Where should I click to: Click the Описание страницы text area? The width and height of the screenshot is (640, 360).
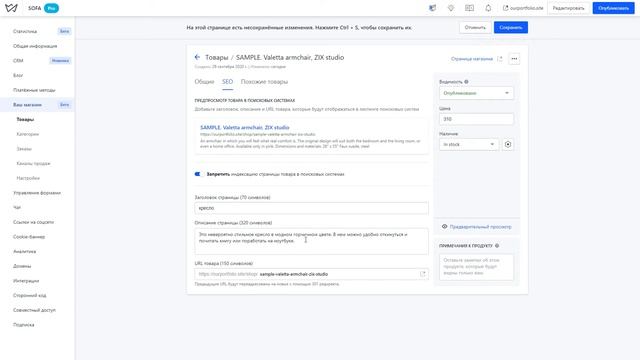[311, 241]
